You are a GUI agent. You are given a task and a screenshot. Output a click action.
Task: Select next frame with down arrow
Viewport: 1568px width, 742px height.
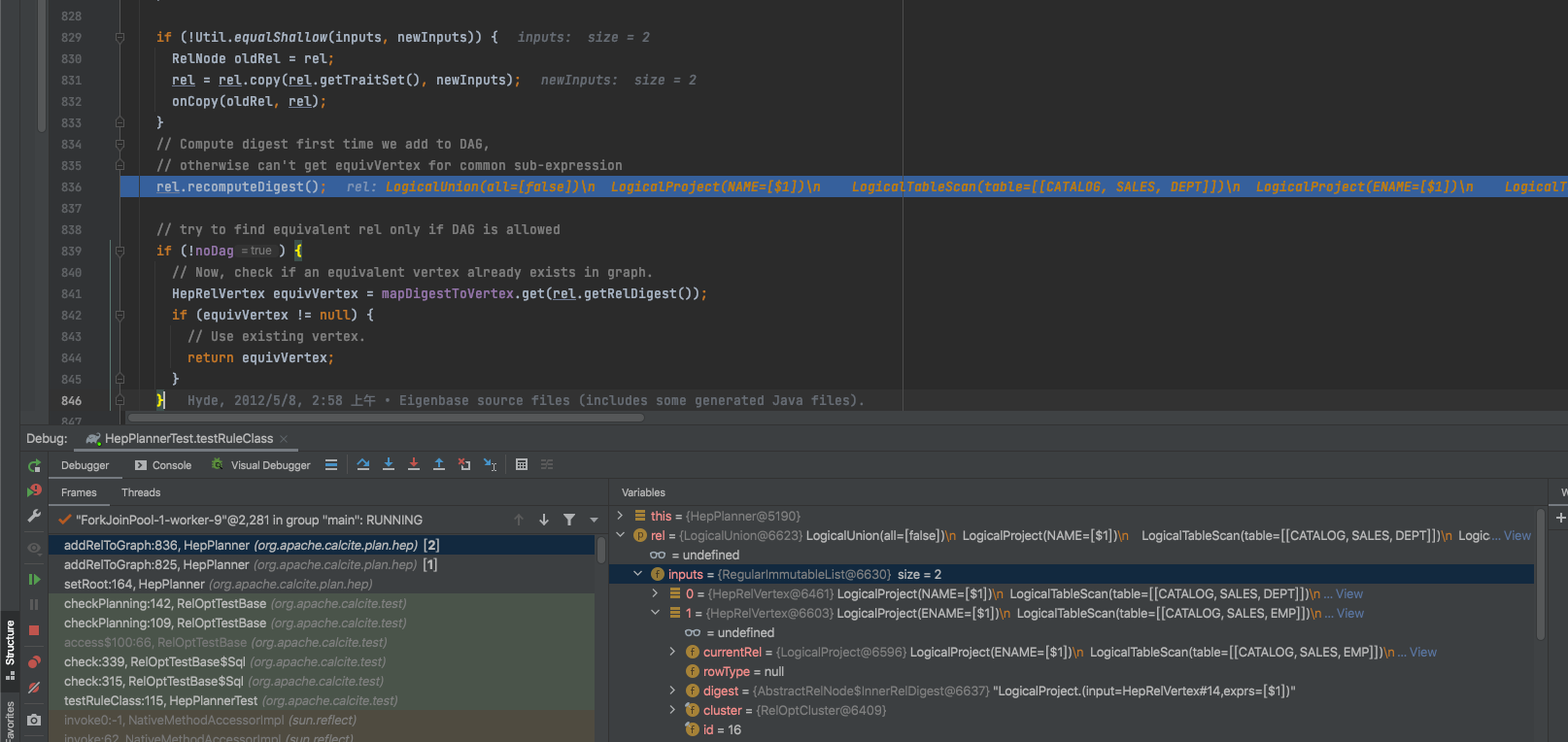coord(544,520)
